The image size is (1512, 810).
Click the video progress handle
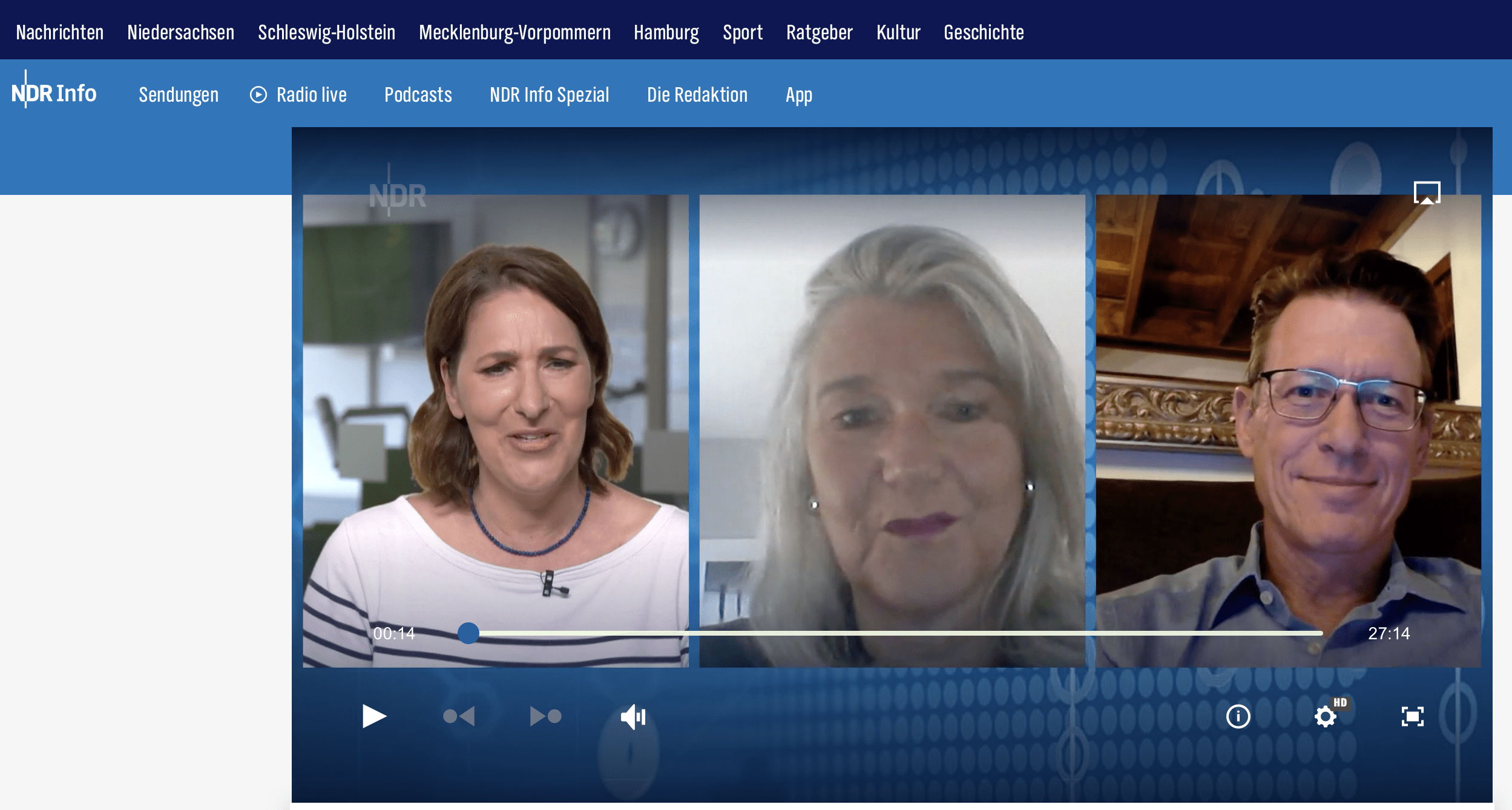(468, 633)
